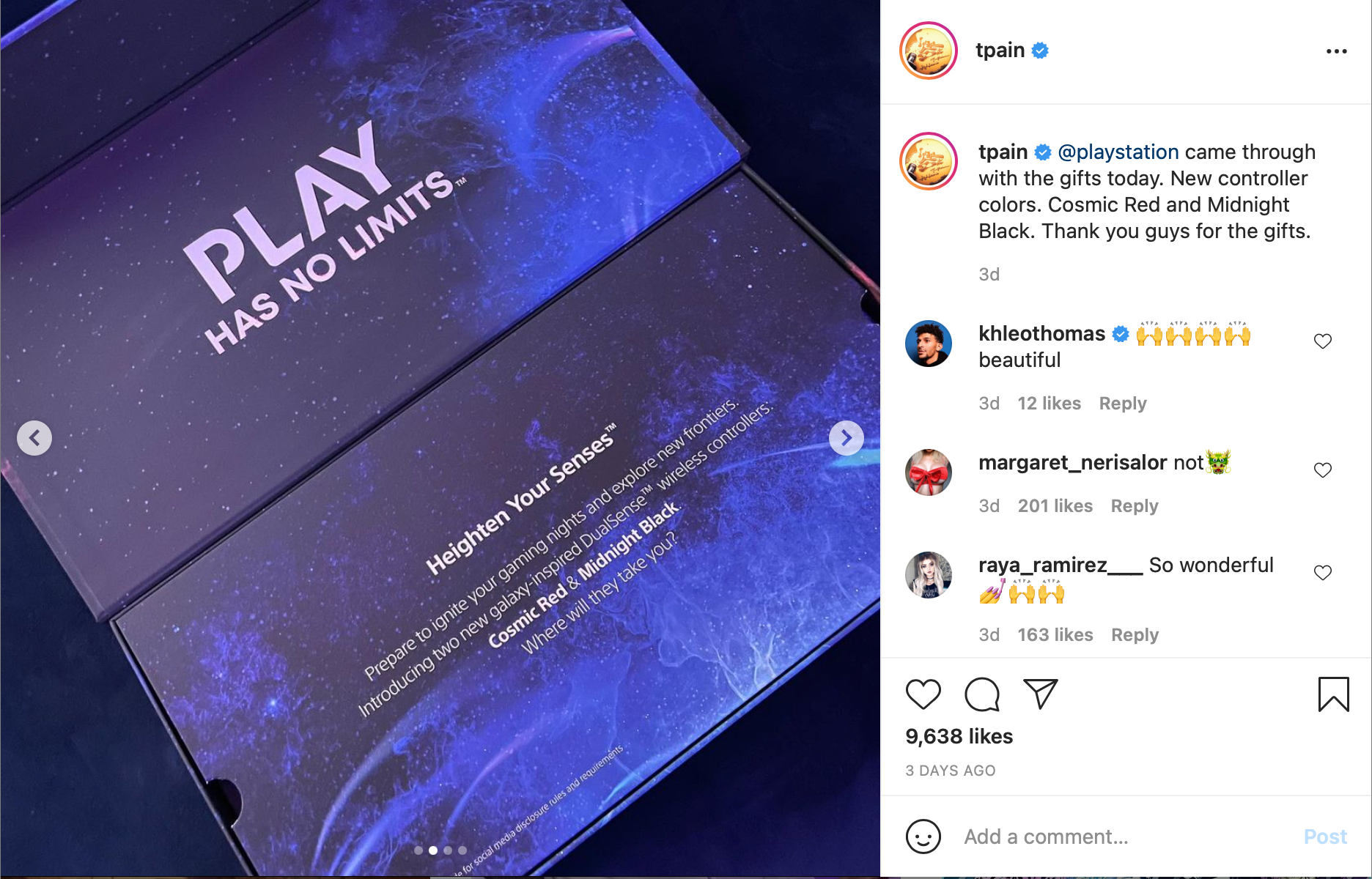Image resolution: width=1372 pixels, height=879 pixels.
Task: Jump to the last carousel dot indicator
Action: (x=462, y=850)
